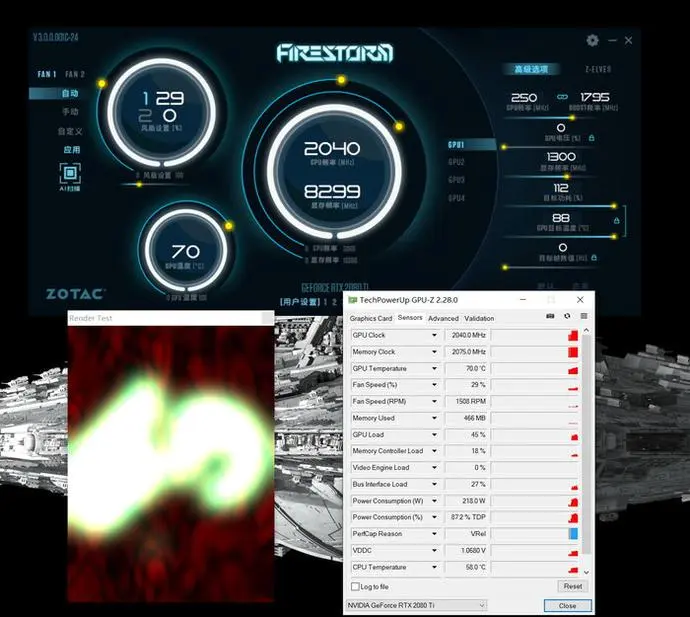Screen dimensions: 690x617
Task: Open the NVIDIA GeForce RTX 2080 Ti selector
Action: click(x=416, y=606)
